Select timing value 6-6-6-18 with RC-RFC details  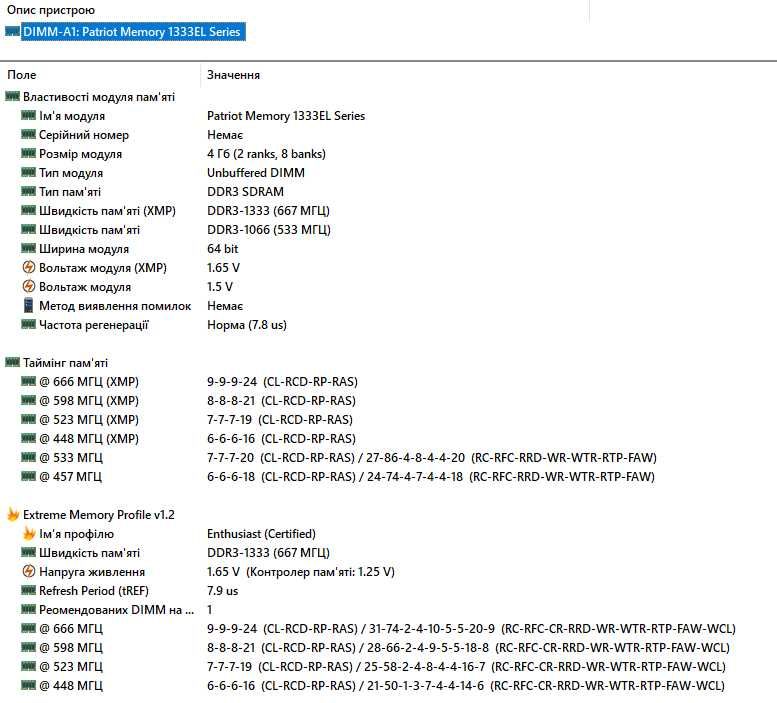tap(431, 477)
